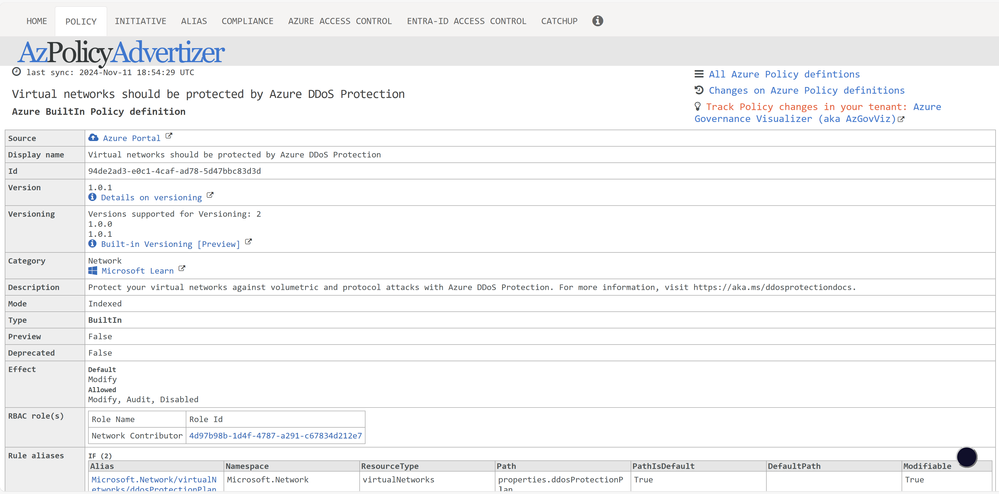
Task: Go to the COMPLIANCE tab
Action: (x=247, y=21)
